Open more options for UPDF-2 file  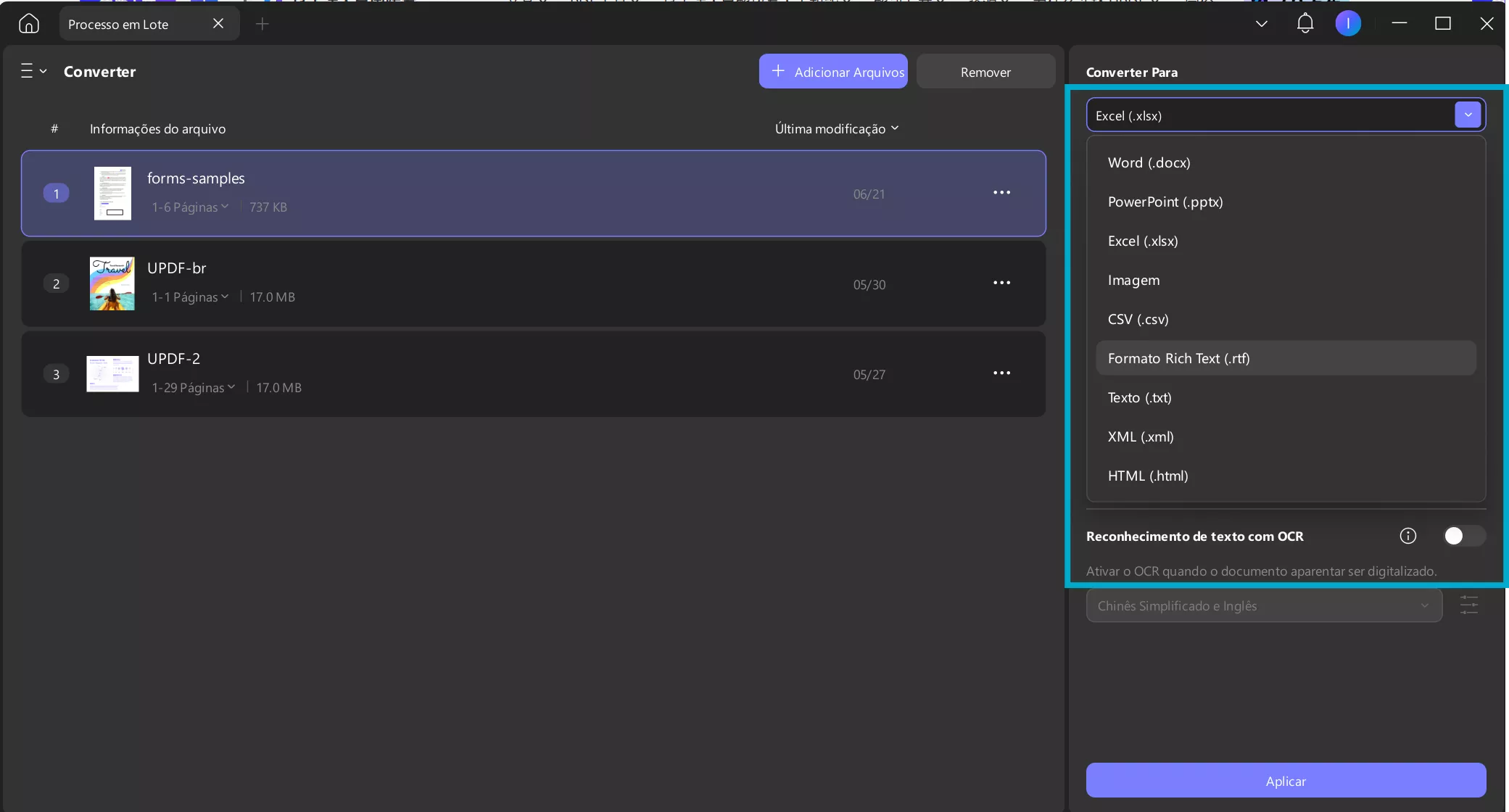click(x=1001, y=373)
